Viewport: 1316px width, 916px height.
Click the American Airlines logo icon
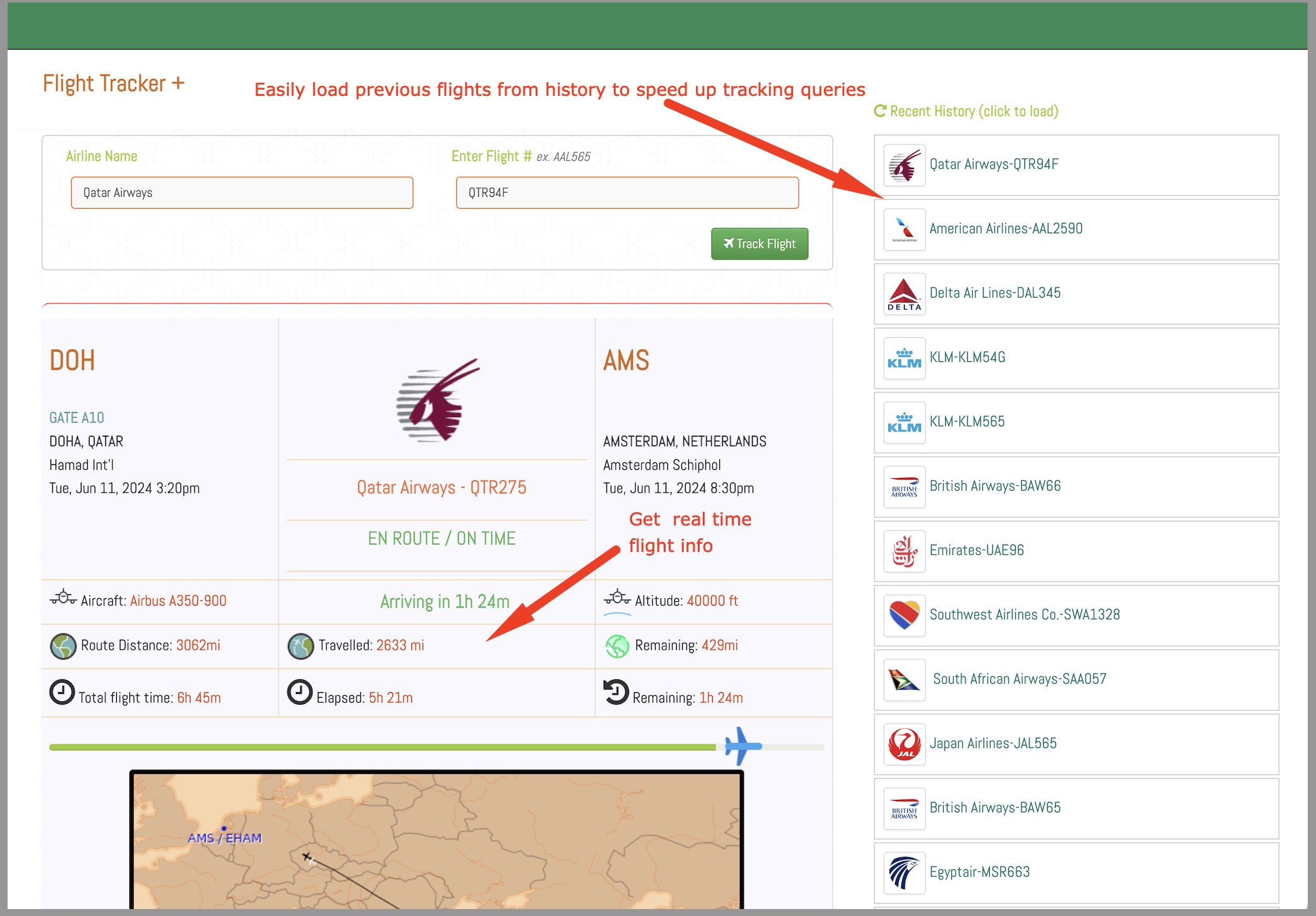(x=904, y=230)
